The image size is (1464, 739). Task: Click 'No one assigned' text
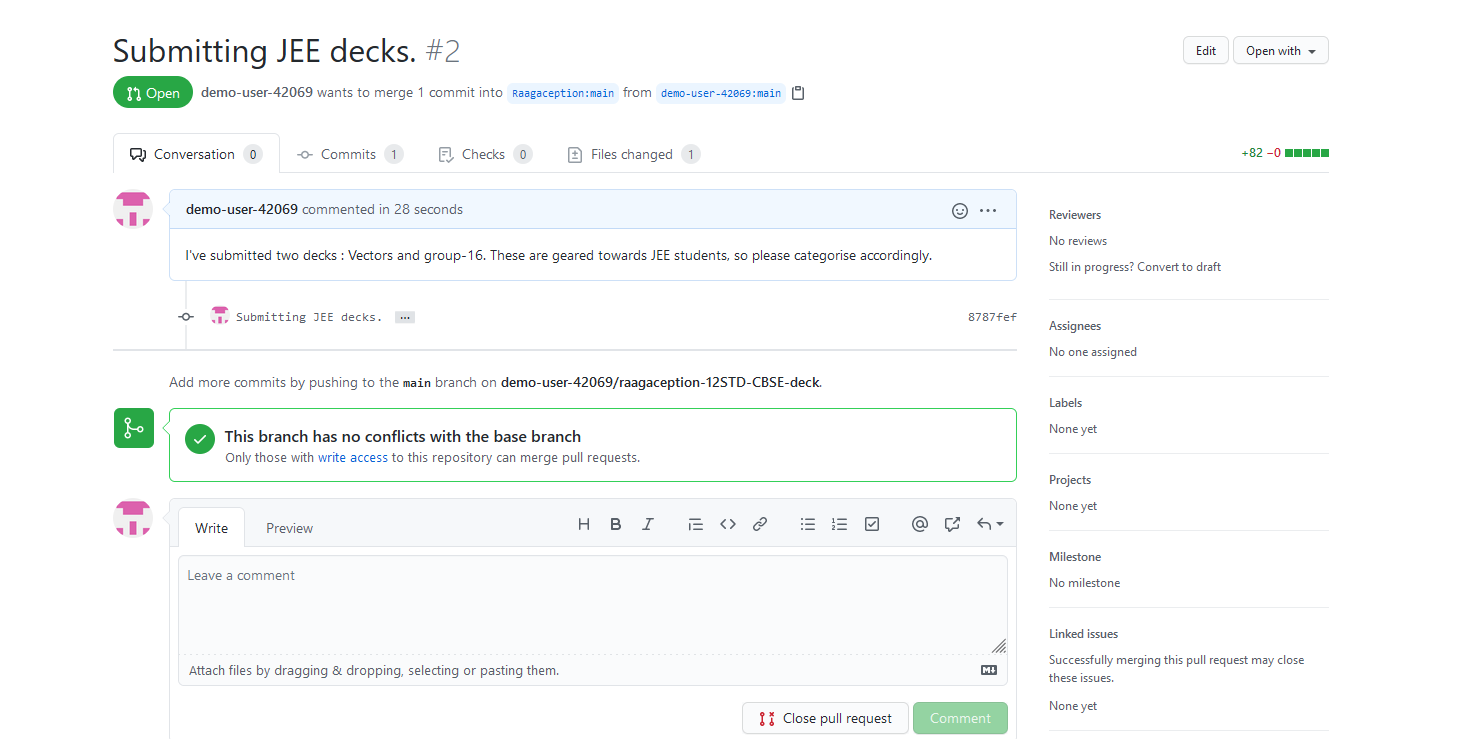click(x=1093, y=352)
